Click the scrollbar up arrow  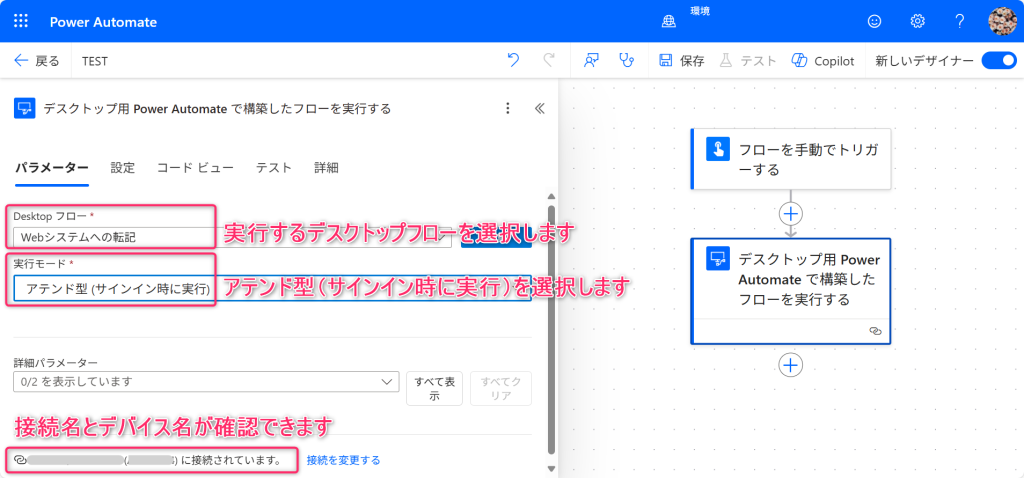tap(552, 197)
